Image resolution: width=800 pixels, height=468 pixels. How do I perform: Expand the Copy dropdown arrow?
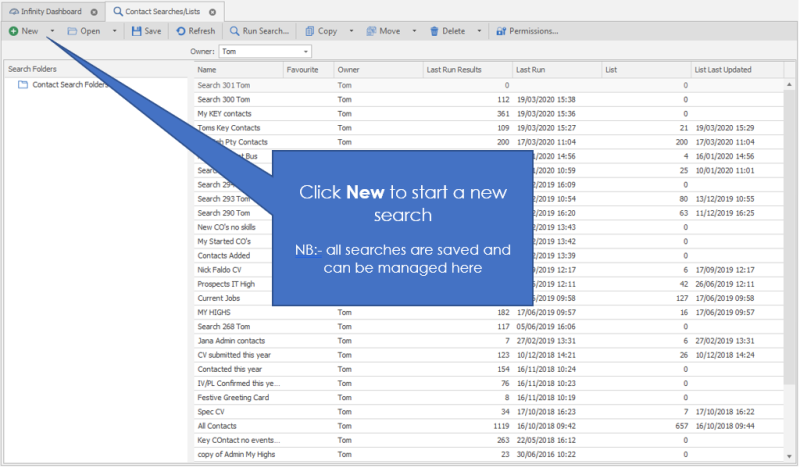[352, 31]
